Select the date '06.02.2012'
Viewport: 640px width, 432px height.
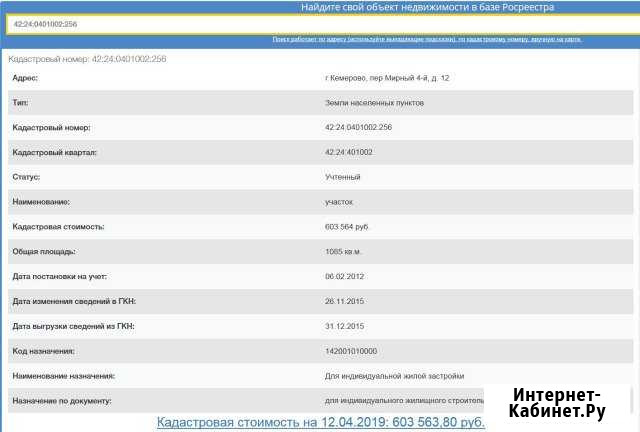click(344, 276)
